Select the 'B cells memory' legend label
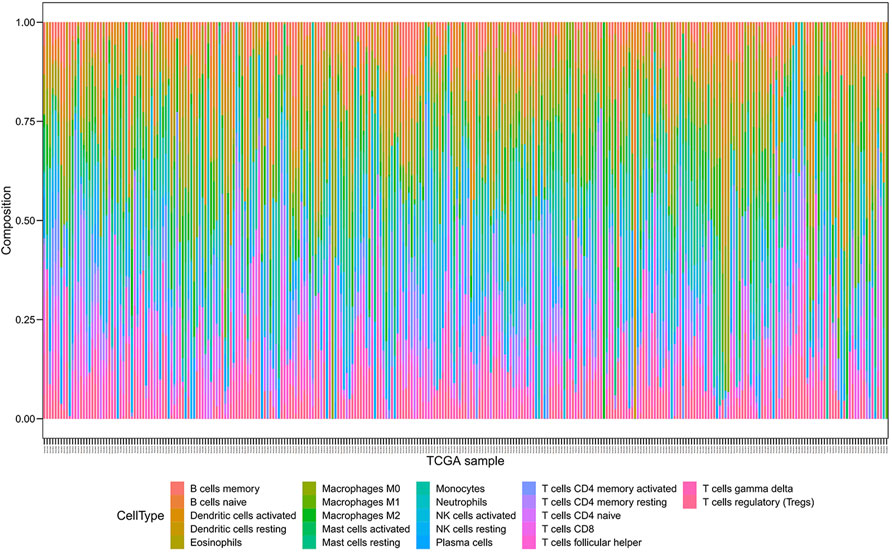Viewport: 892px width, 553px height. [x=225, y=489]
